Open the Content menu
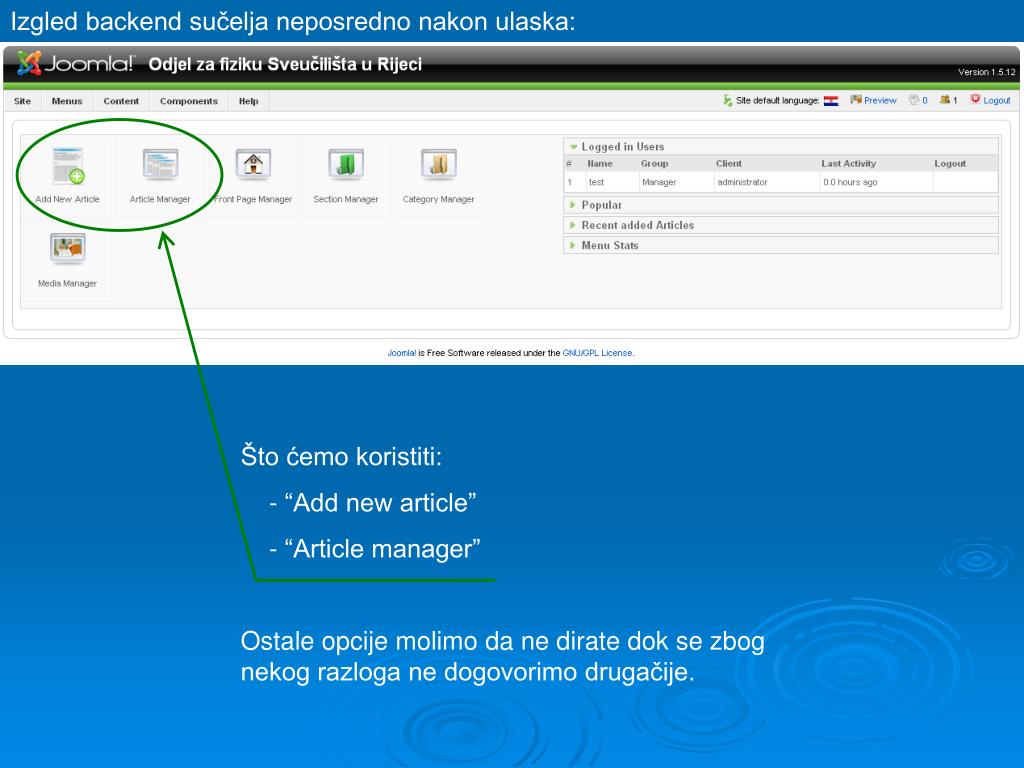This screenshot has height=768, width=1024. point(121,101)
